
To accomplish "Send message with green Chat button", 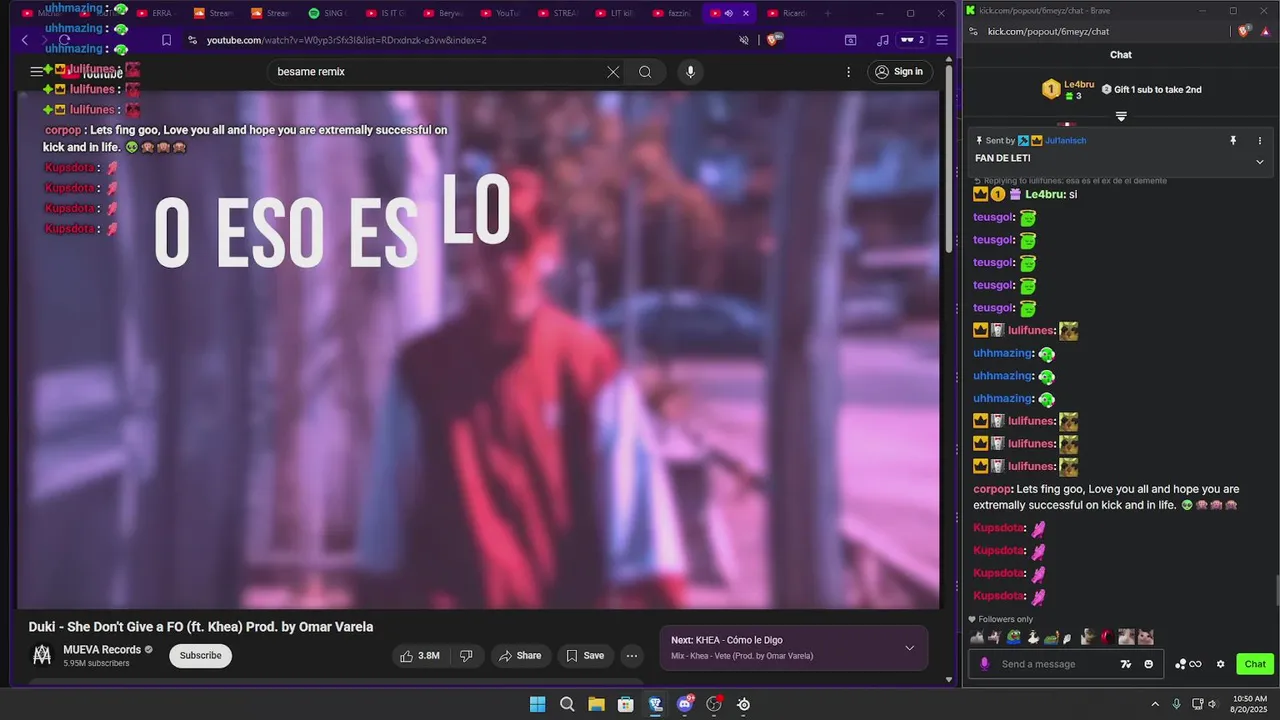I will [1255, 664].
